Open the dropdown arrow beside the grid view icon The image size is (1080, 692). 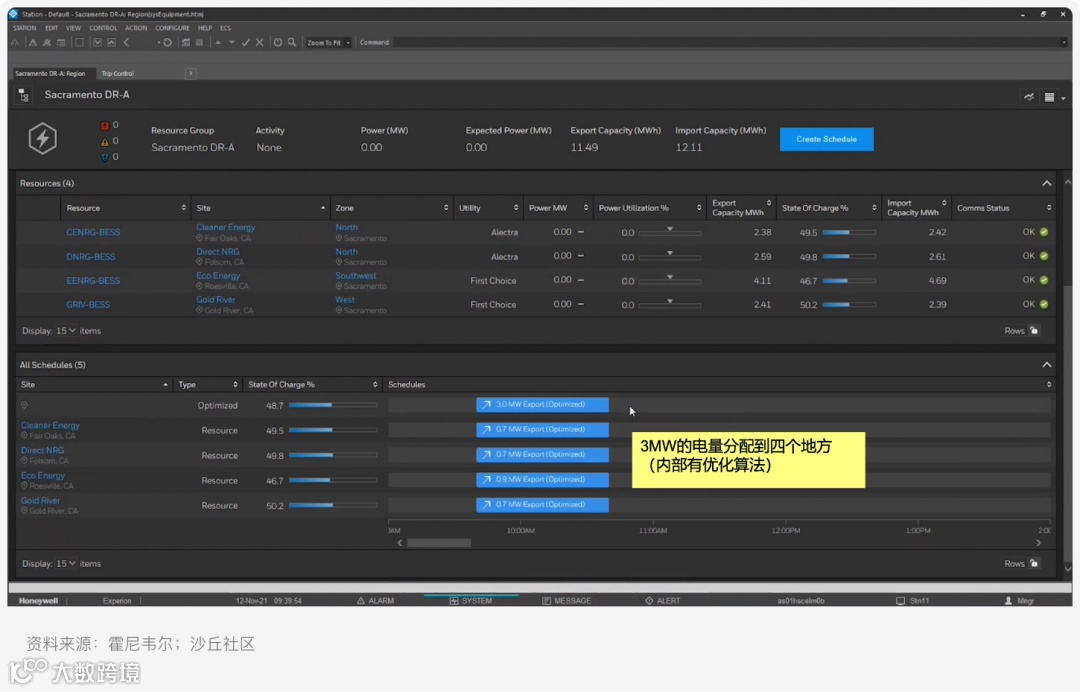(1063, 98)
